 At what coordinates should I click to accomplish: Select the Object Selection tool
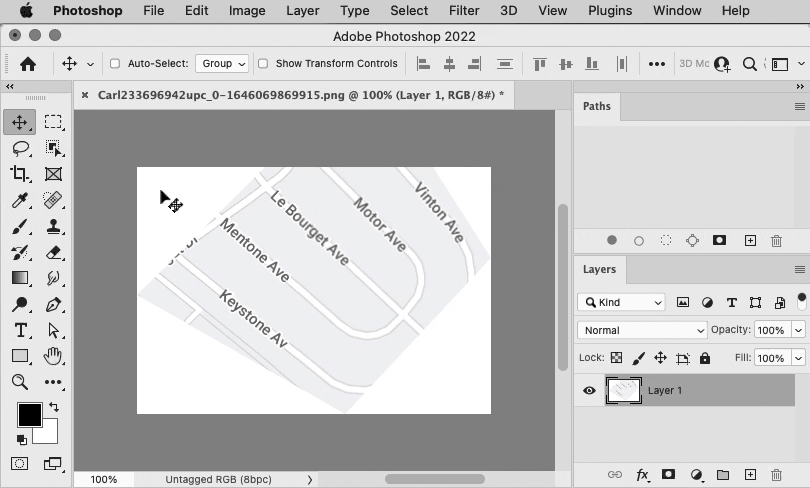[x=53, y=148]
